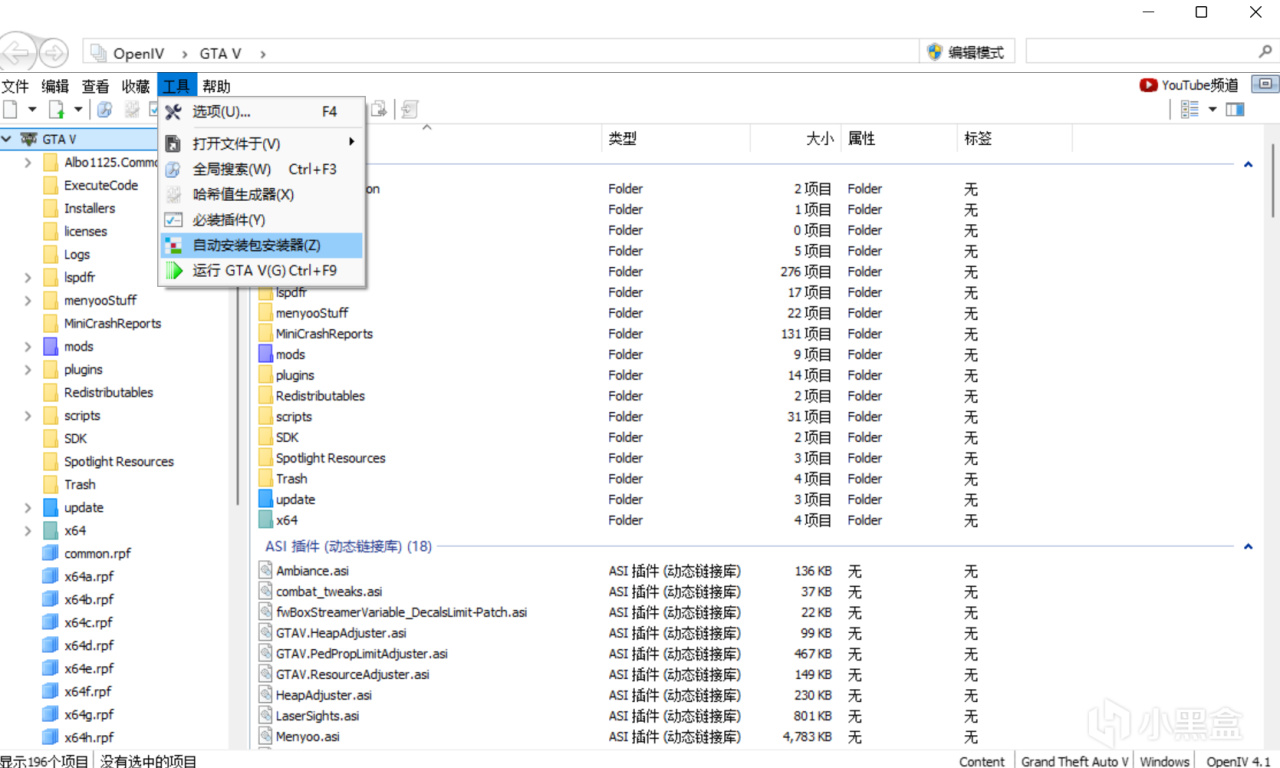Click the new item toolbar icon

click(10, 109)
